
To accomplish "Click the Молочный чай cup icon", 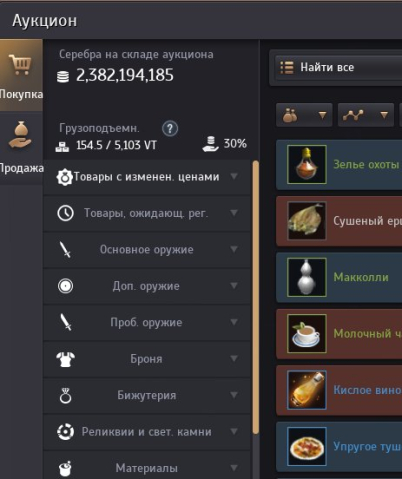I will pos(307,333).
